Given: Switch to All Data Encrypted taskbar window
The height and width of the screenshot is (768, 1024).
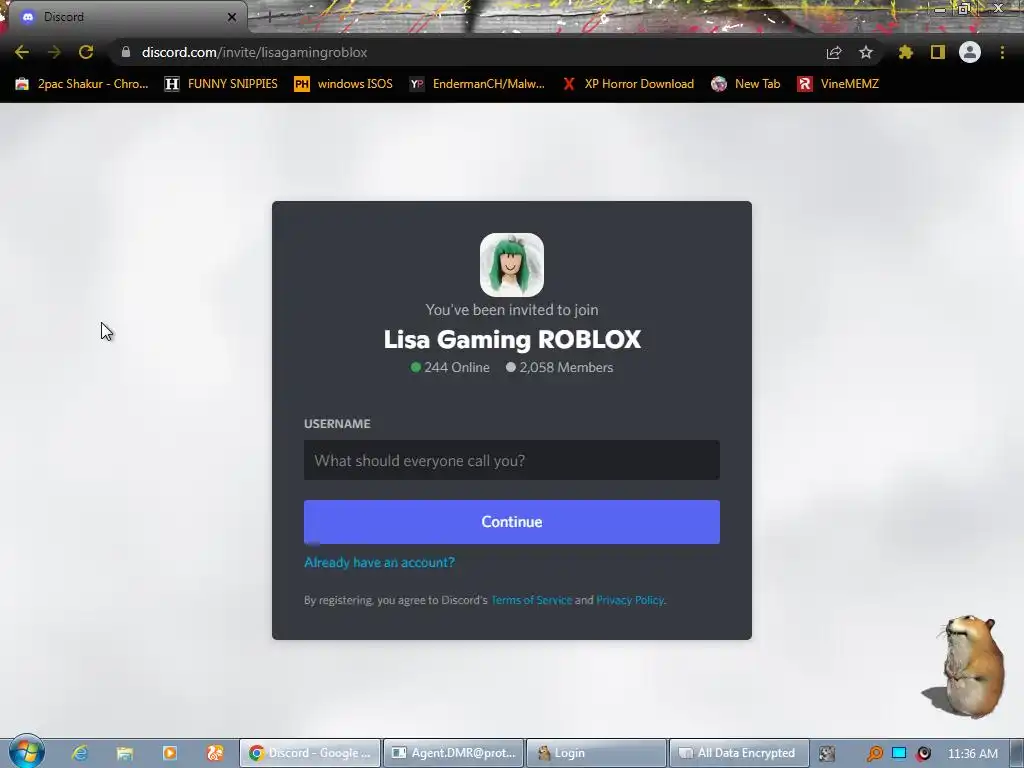Looking at the screenshot, I should point(739,753).
